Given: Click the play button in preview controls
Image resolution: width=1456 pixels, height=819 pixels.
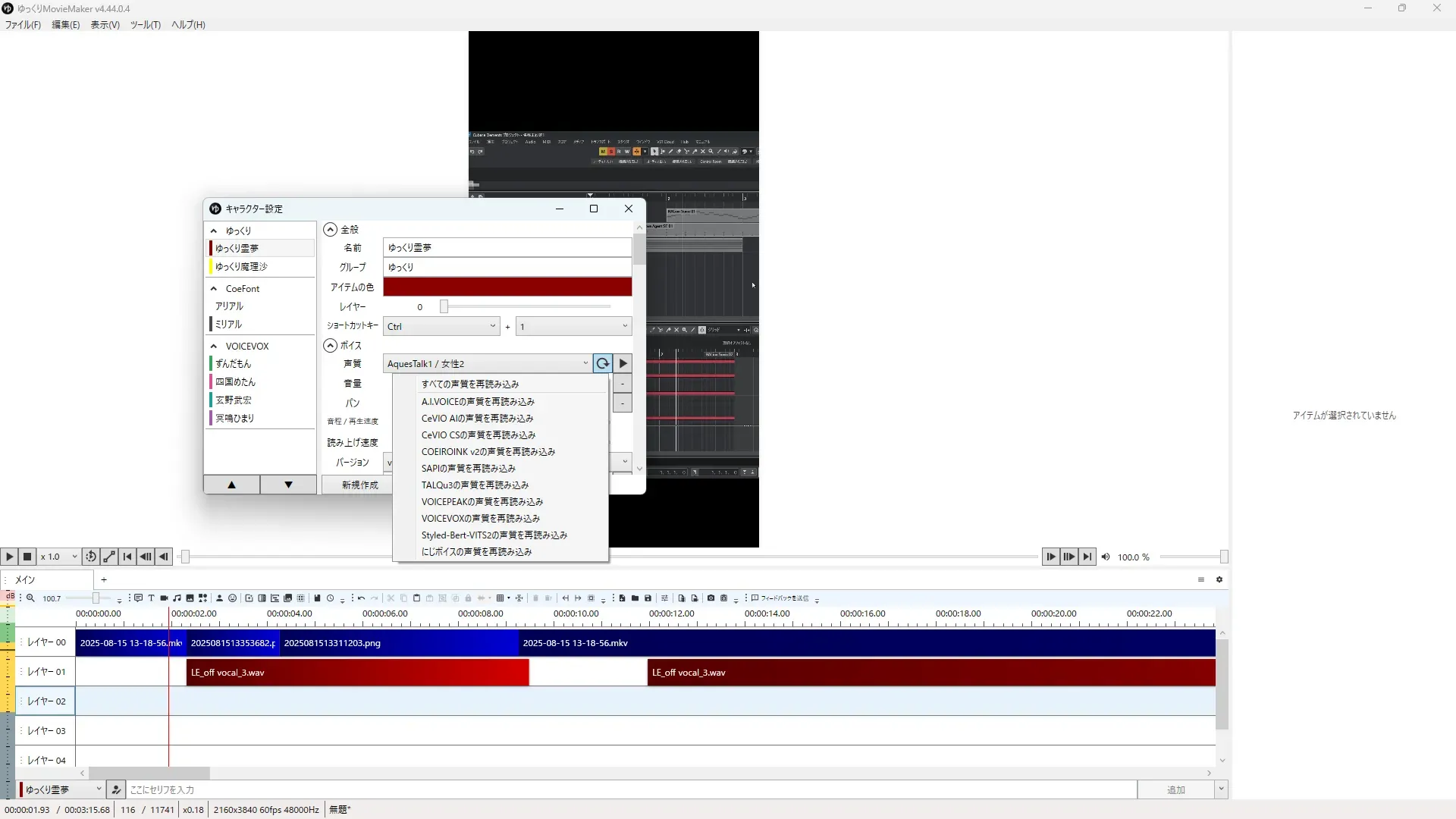Looking at the screenshot, I should pos(9,557).
